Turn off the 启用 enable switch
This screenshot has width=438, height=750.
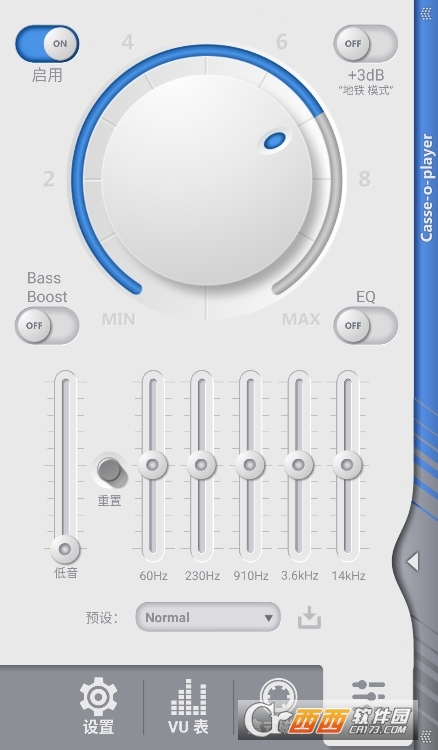47,44
